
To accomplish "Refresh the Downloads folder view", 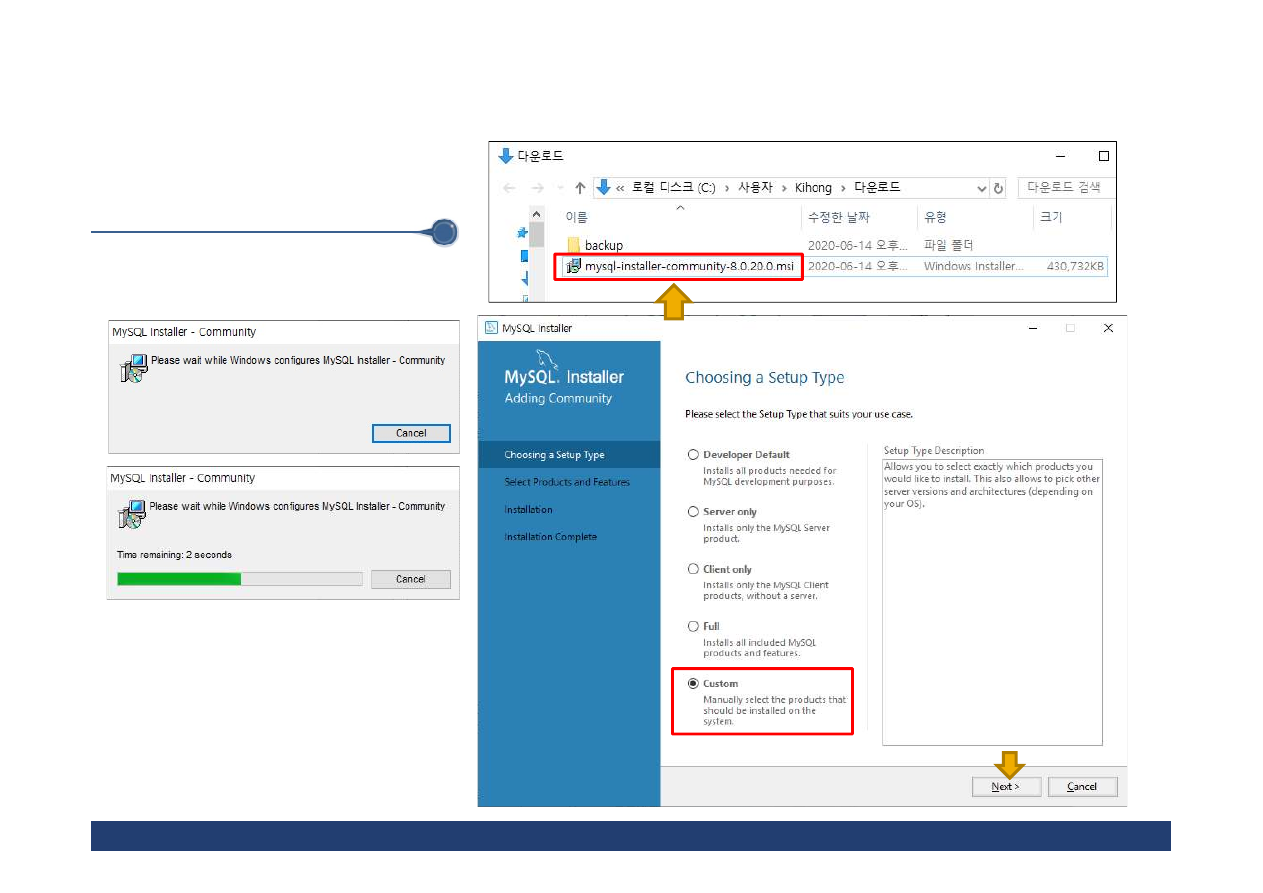I will coord(998,188).
